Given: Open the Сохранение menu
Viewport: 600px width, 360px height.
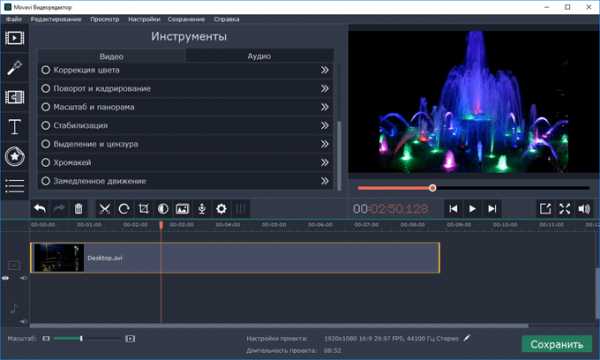Looking at the screenshot, I should point(186,19).
